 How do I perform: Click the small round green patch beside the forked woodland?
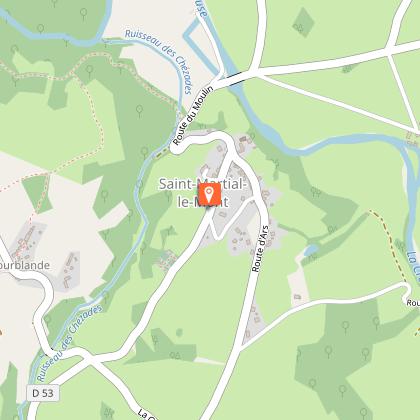pyautogui.click(x=179, y=332)
